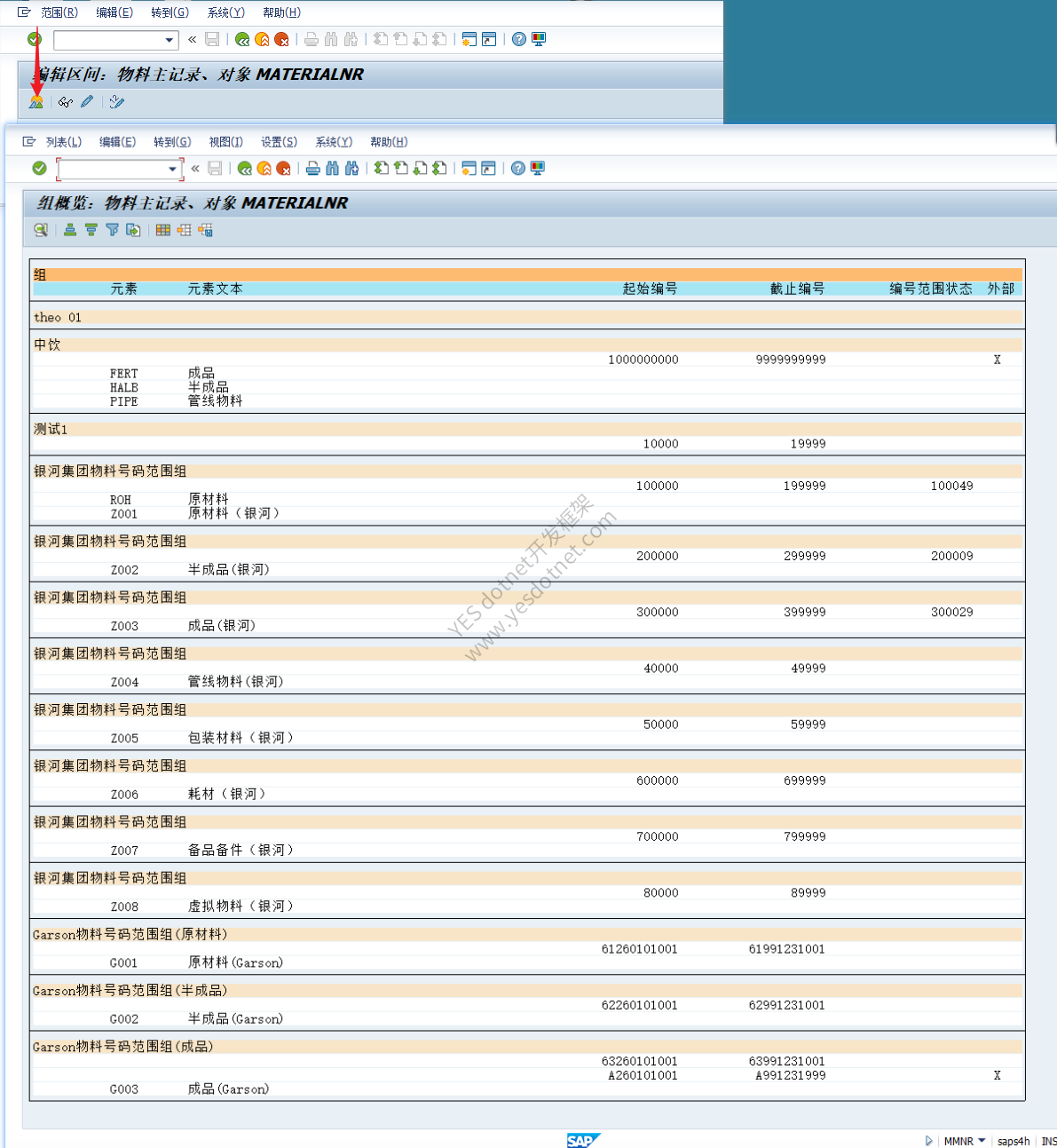This screenshot has width=1057, height=1148.
Task: Click Customize Local Layout icon in group overview window
Action: [x=538, y=168]
